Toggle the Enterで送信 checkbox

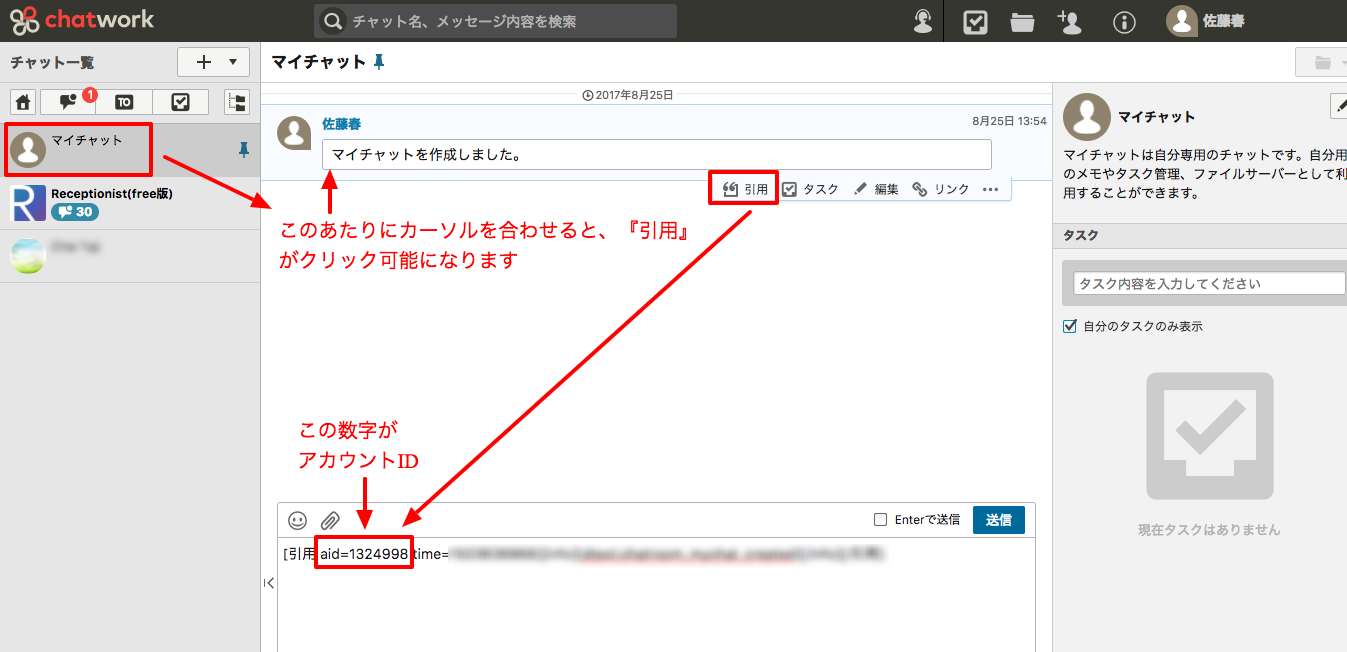pyautogui.click(x=881, y=520)
